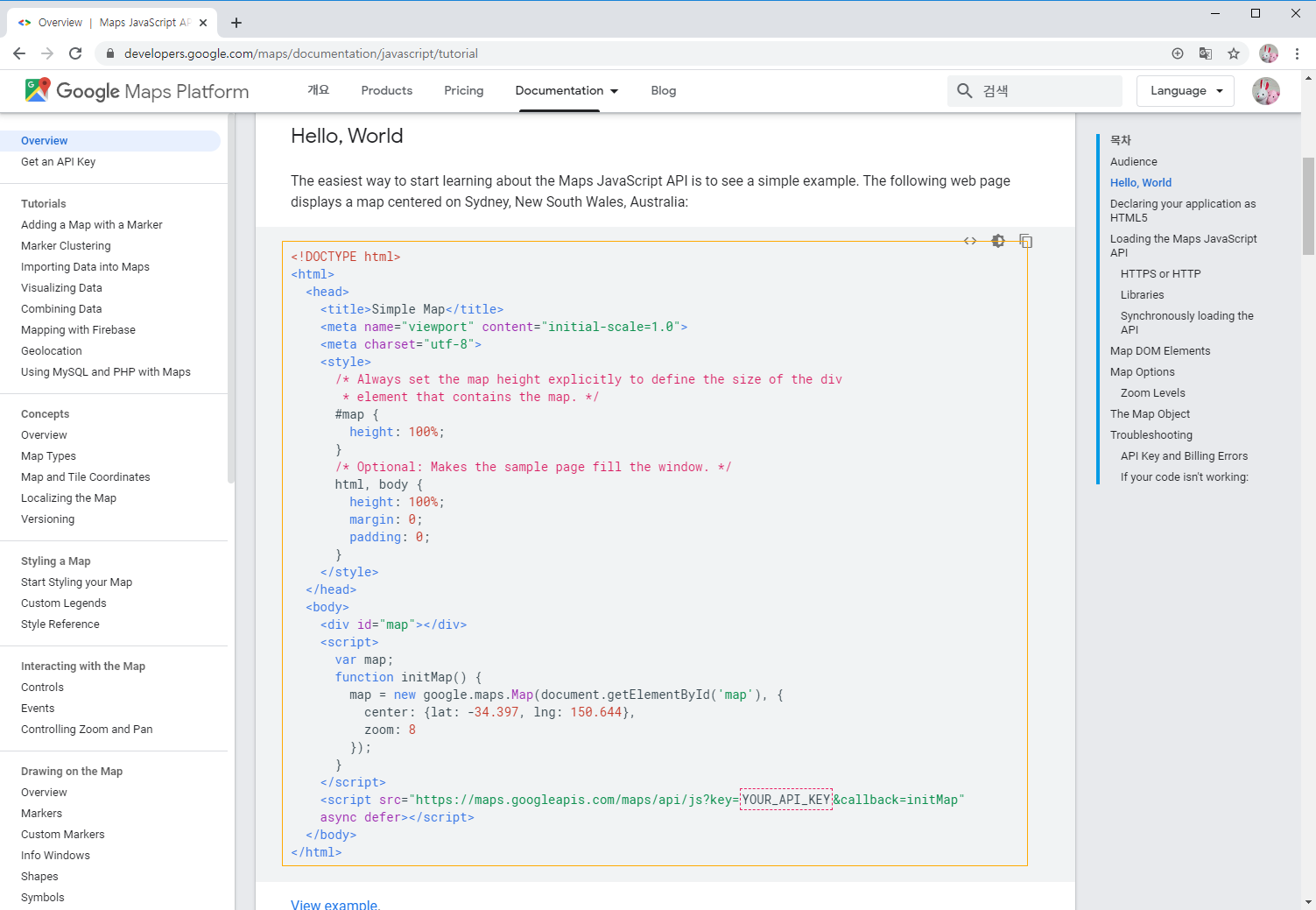Viewport: 1316px width, 910px height.
Task: Click the translate page icon
Action: coord(1206,53)
